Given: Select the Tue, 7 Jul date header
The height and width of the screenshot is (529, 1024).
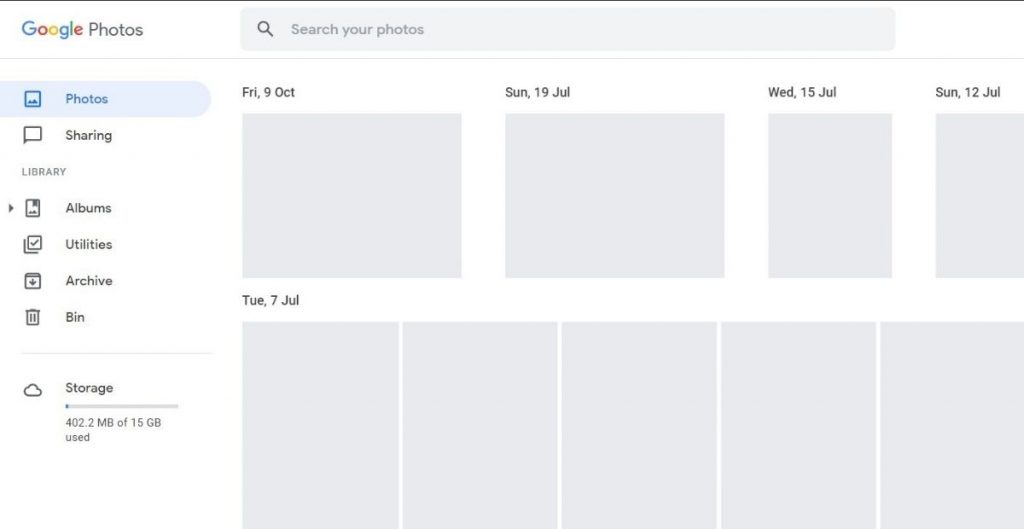Looking at the screenshot, I should pyautogui.click(x=270, y=300).
